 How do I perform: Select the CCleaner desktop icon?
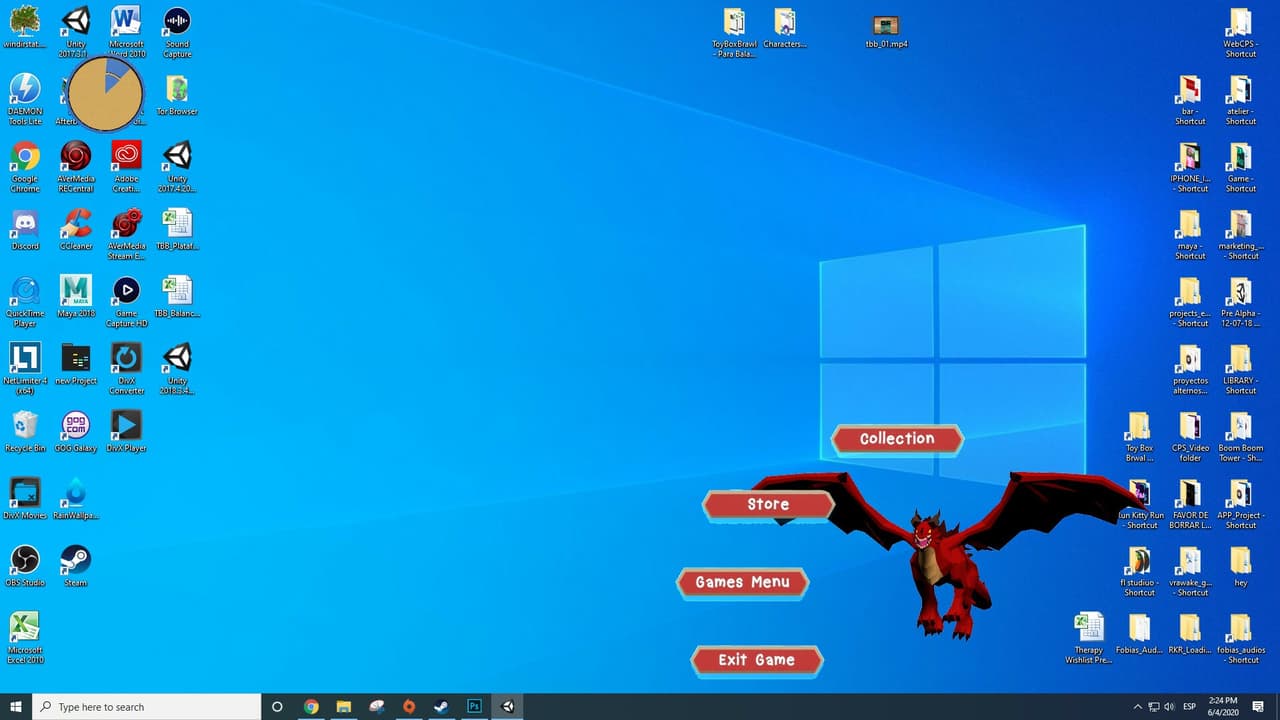pos(75,230)
